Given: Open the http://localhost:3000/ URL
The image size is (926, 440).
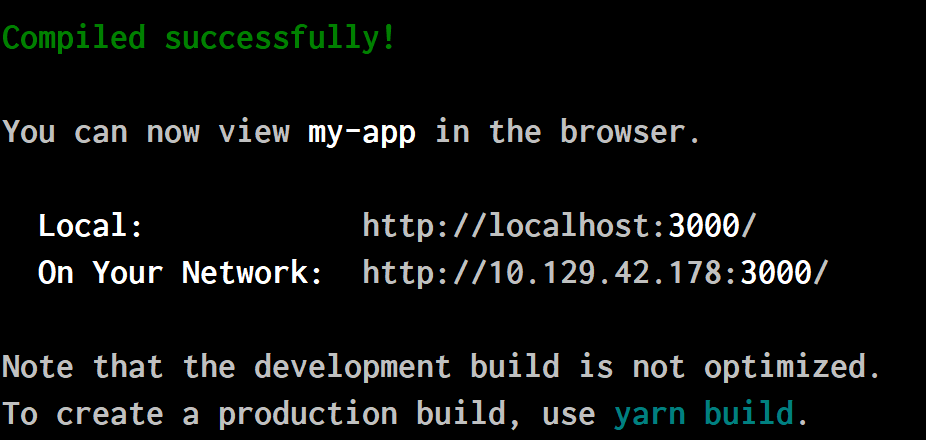Looking at the screenshot, I should click(x=559, y=226).
